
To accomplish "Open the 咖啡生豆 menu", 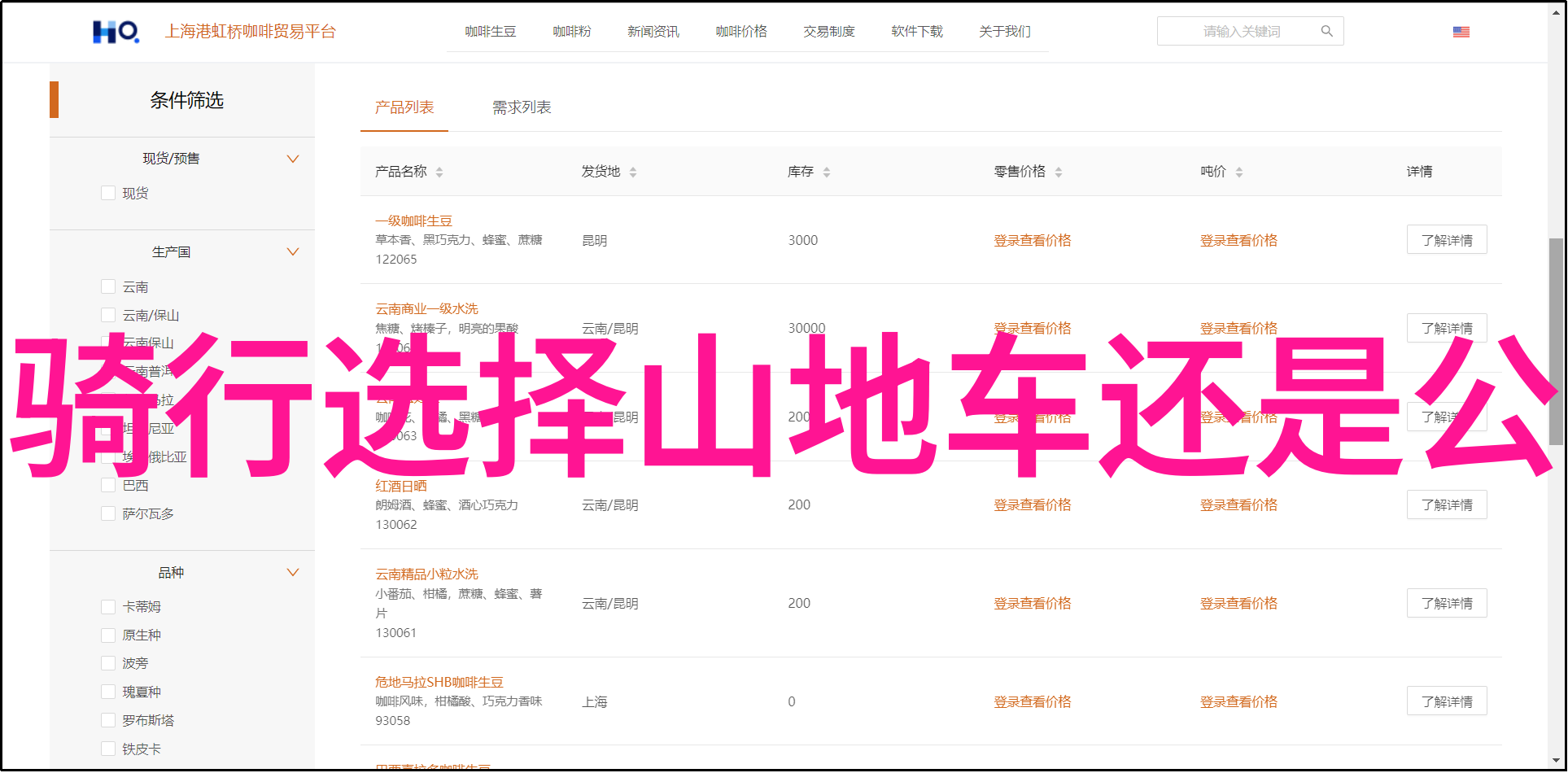I will click(x=490, y=31).
